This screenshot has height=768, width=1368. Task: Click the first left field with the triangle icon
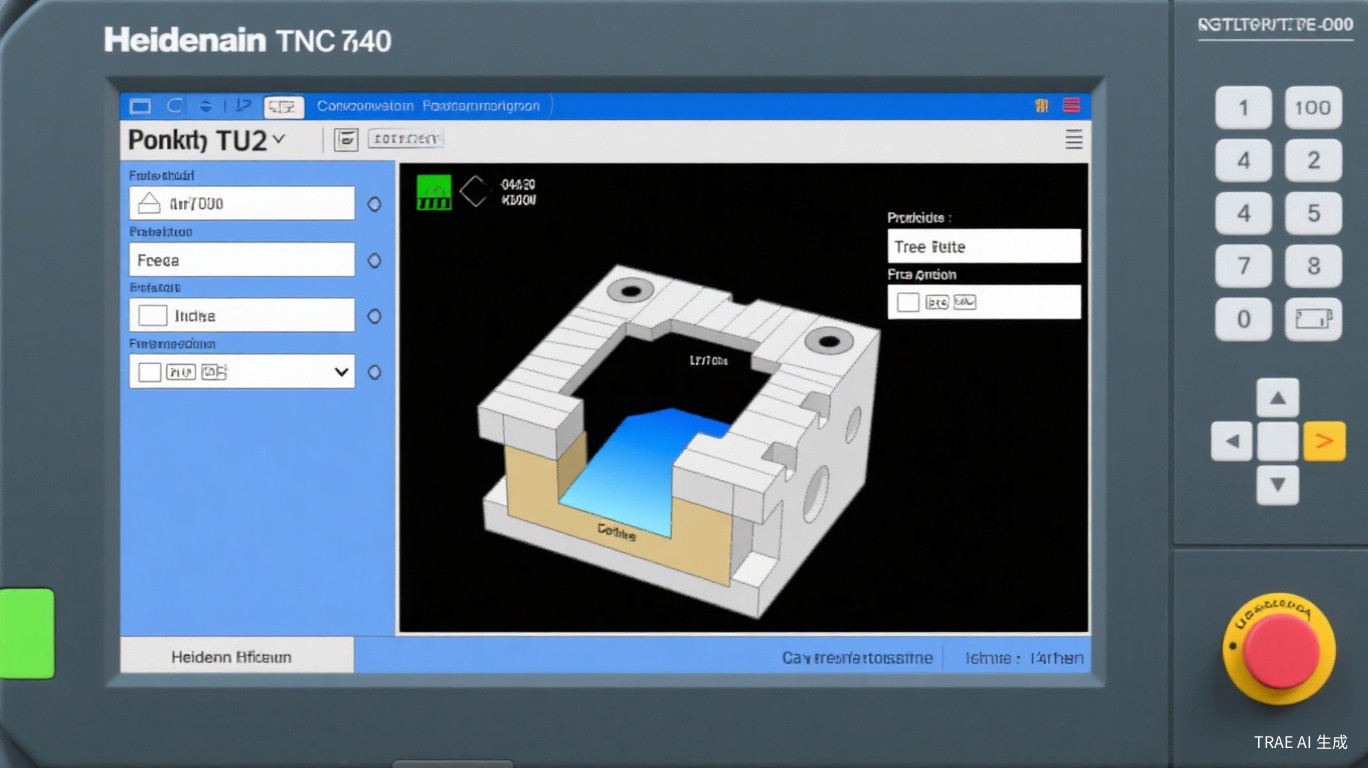[x=242, y=203]
